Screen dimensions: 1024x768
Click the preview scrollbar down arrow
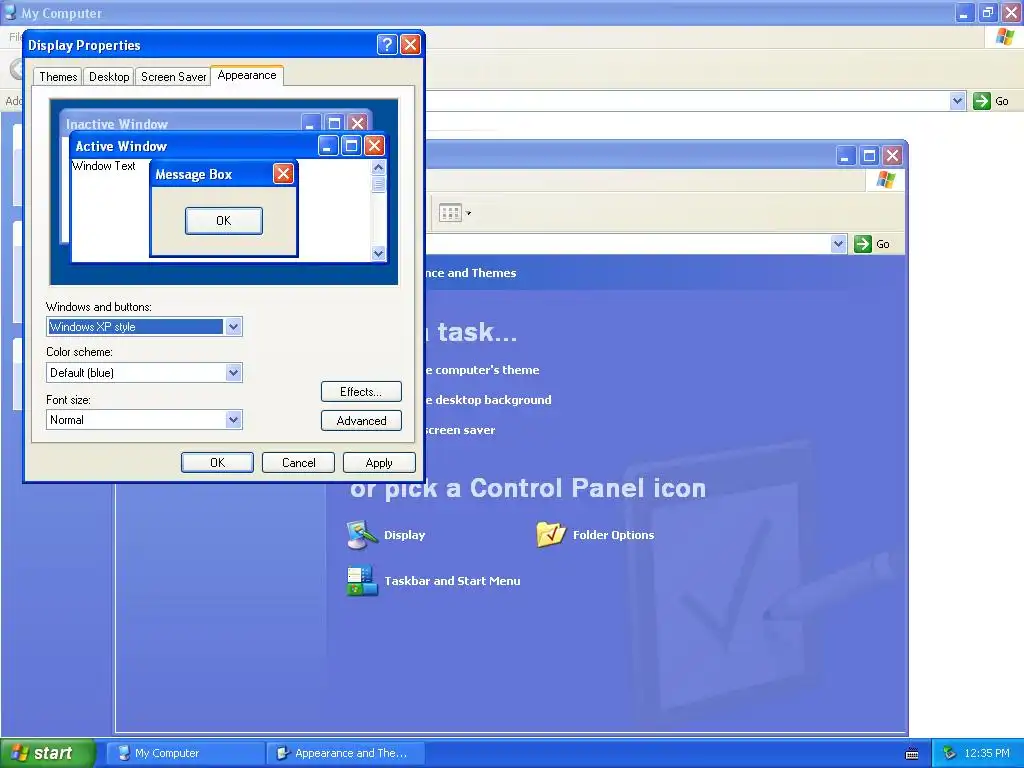point(379,253)
